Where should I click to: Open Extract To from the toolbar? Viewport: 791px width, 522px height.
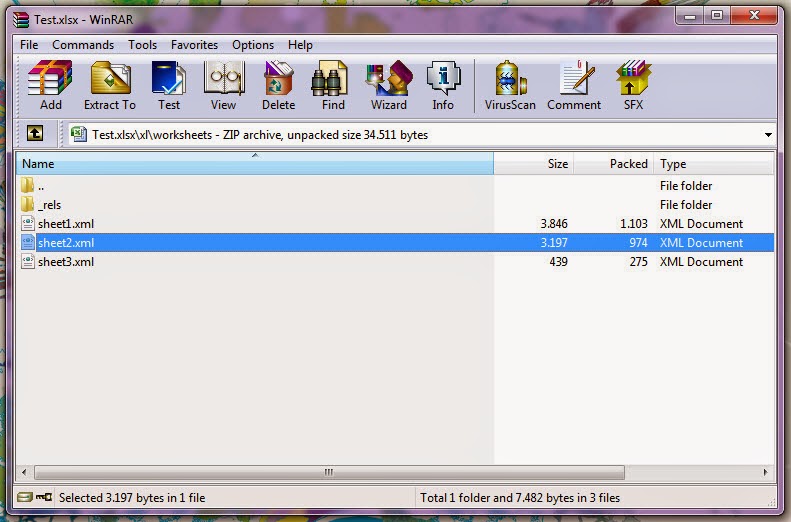[x=110, y=85]
